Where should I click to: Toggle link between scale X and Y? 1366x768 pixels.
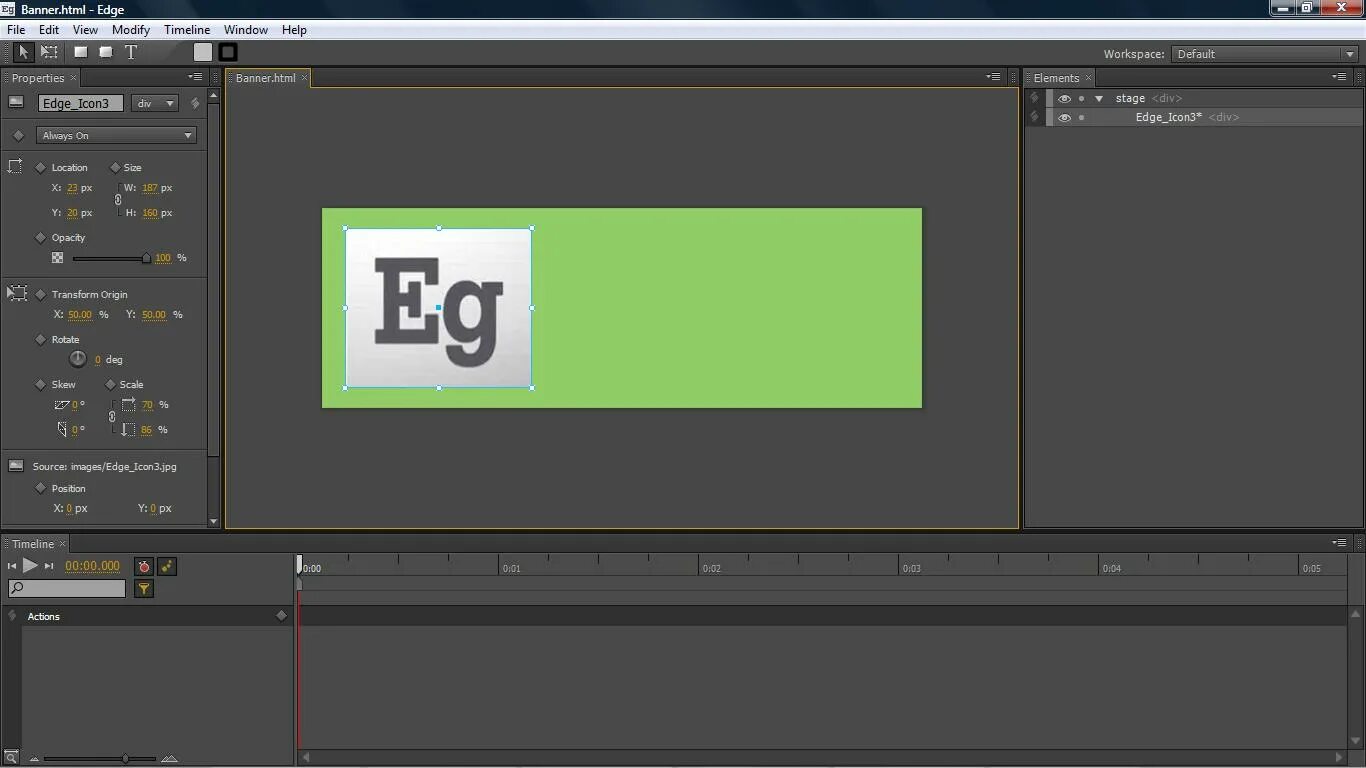pyautogui.click(x=112, y=416)
